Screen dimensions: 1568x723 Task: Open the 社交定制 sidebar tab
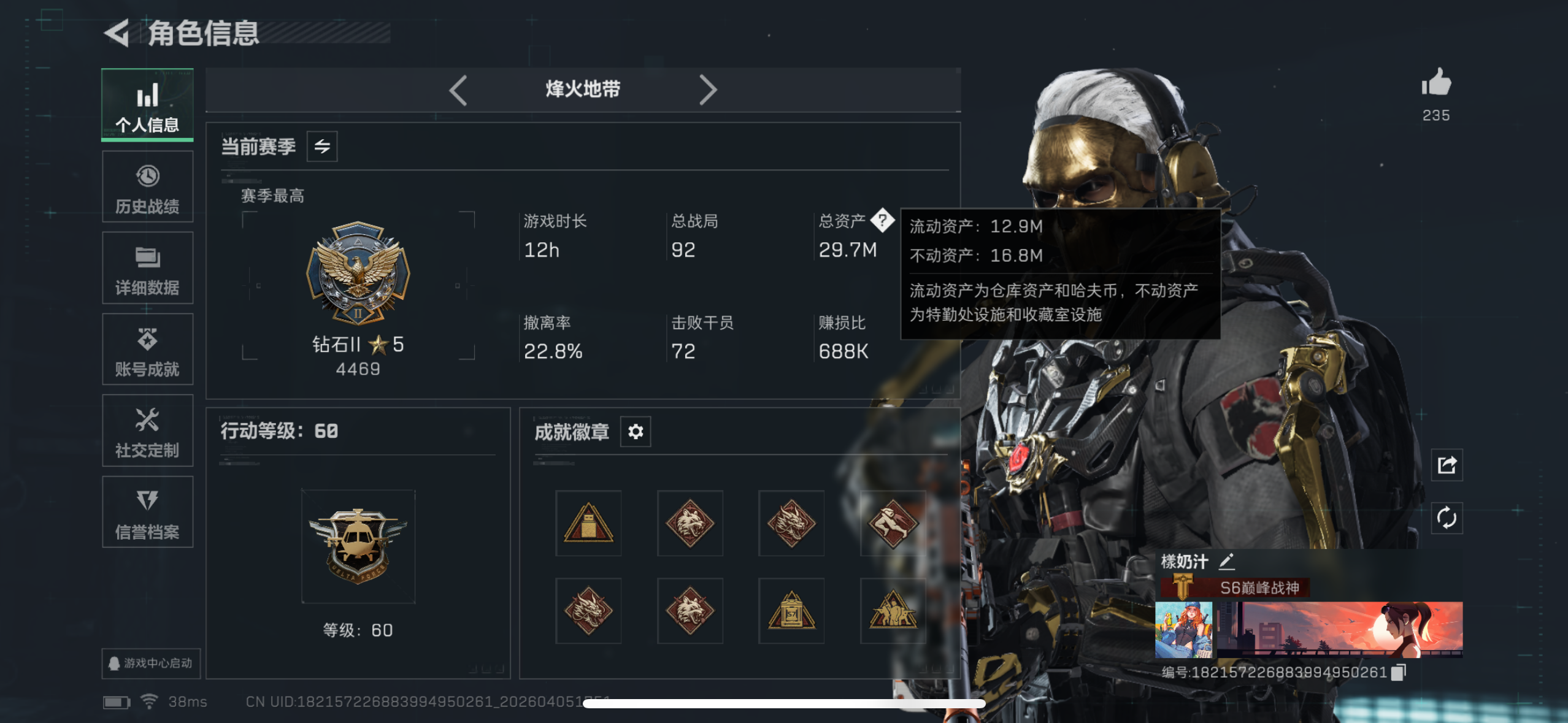pyautogui.click(x=148, y=430)
